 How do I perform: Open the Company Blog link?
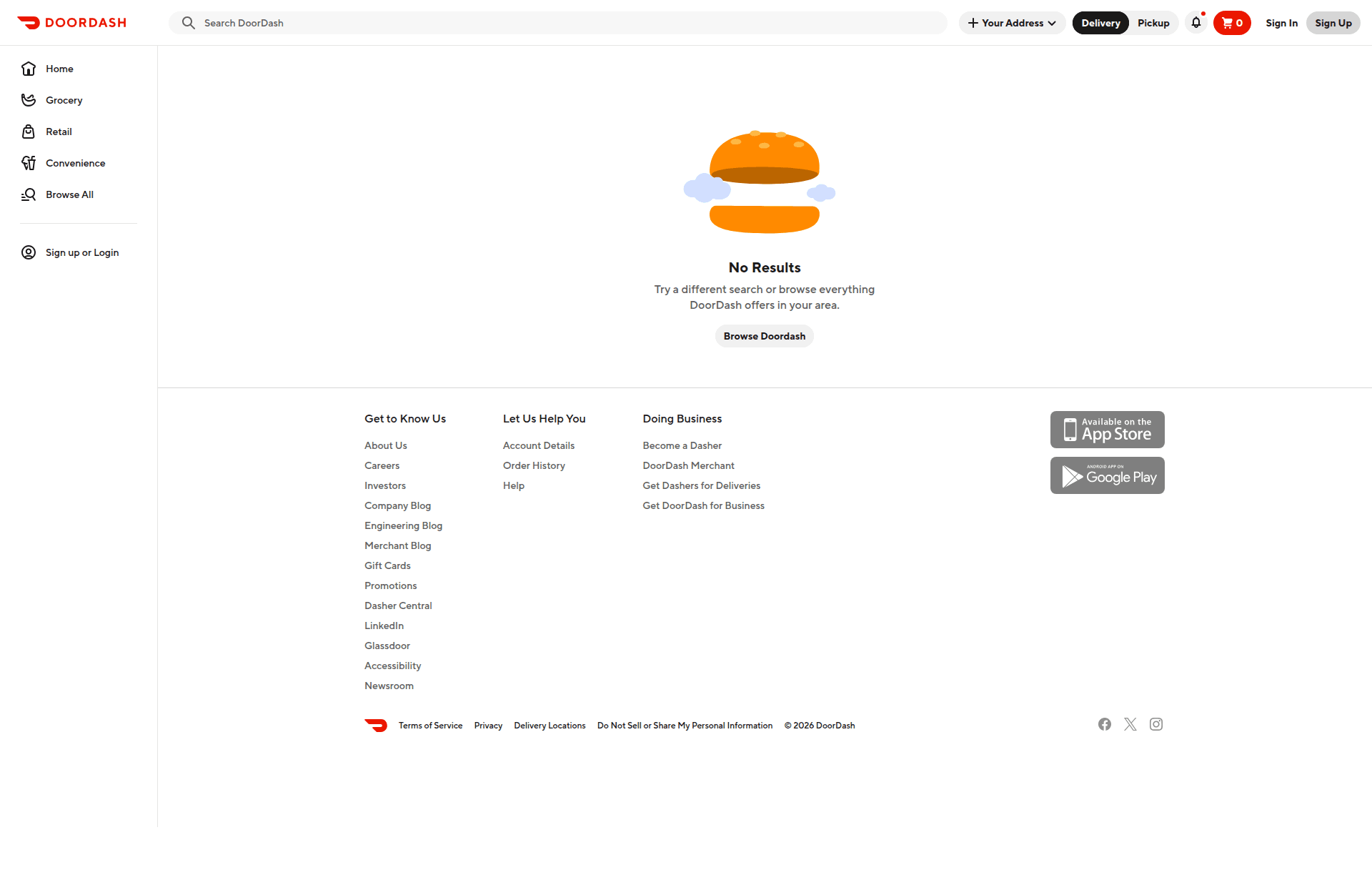pyautogui.click(x=397, y=505)
